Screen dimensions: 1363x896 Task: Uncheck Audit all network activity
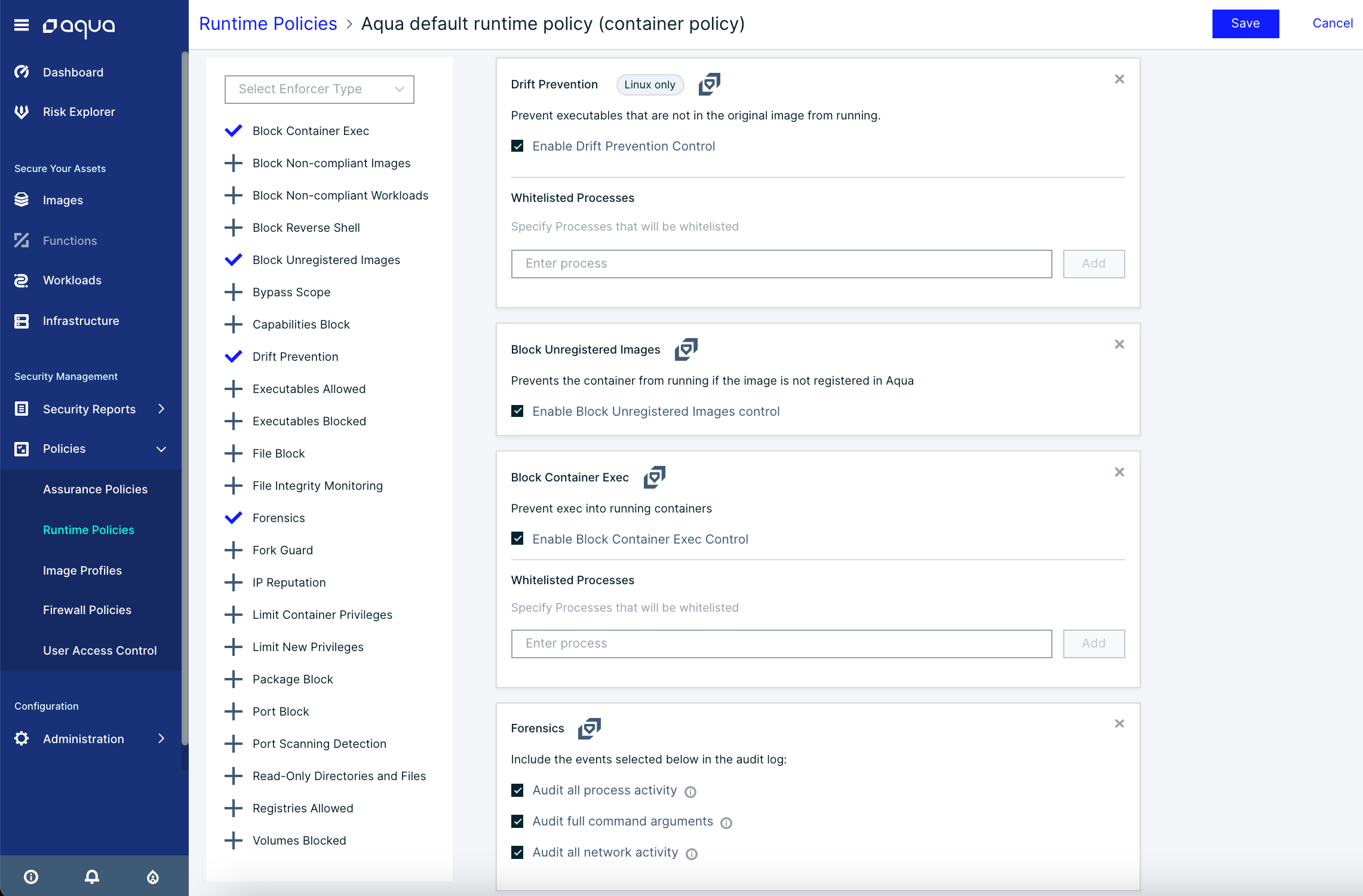(518, 852)
